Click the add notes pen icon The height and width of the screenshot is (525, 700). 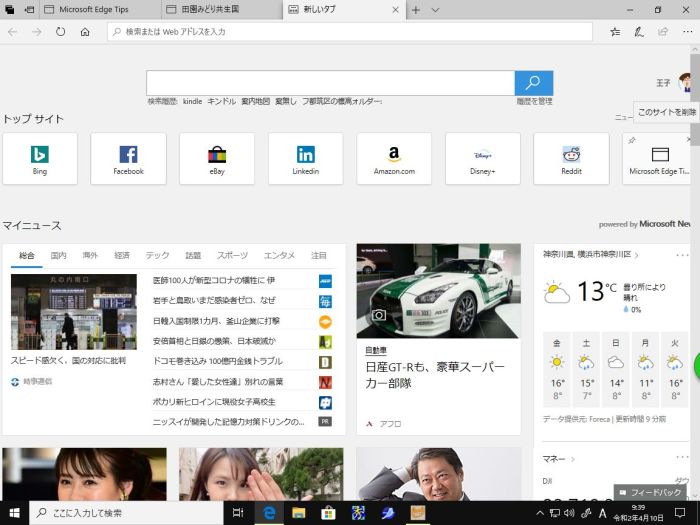639,32
